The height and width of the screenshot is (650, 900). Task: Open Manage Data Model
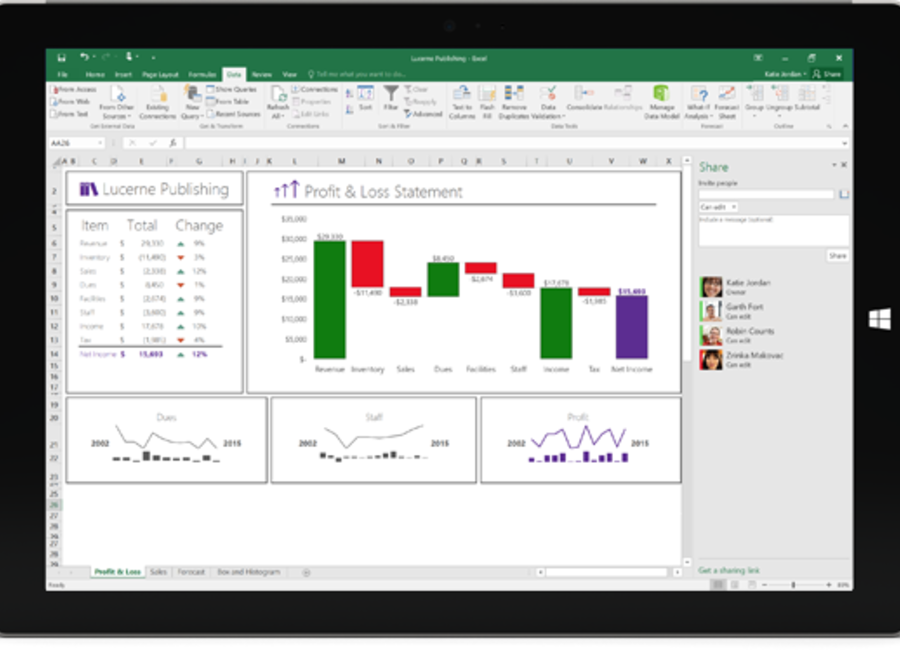[x=661, y=103]
